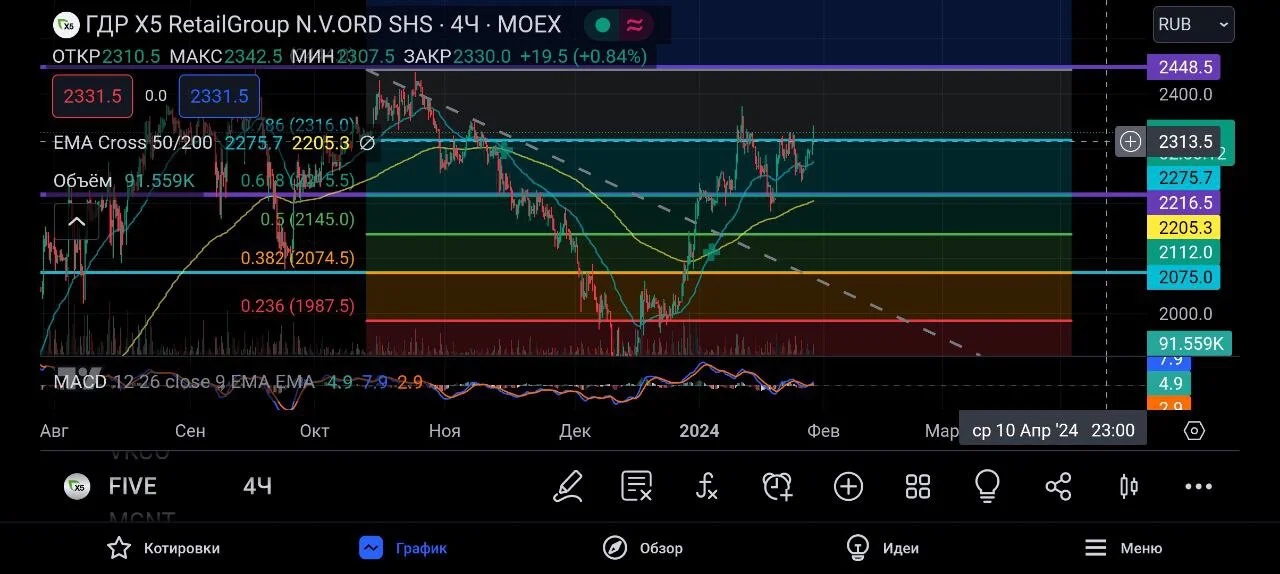Create an alert with the alarm clock icon
The image size is (1280, 574).
(778, 486)
